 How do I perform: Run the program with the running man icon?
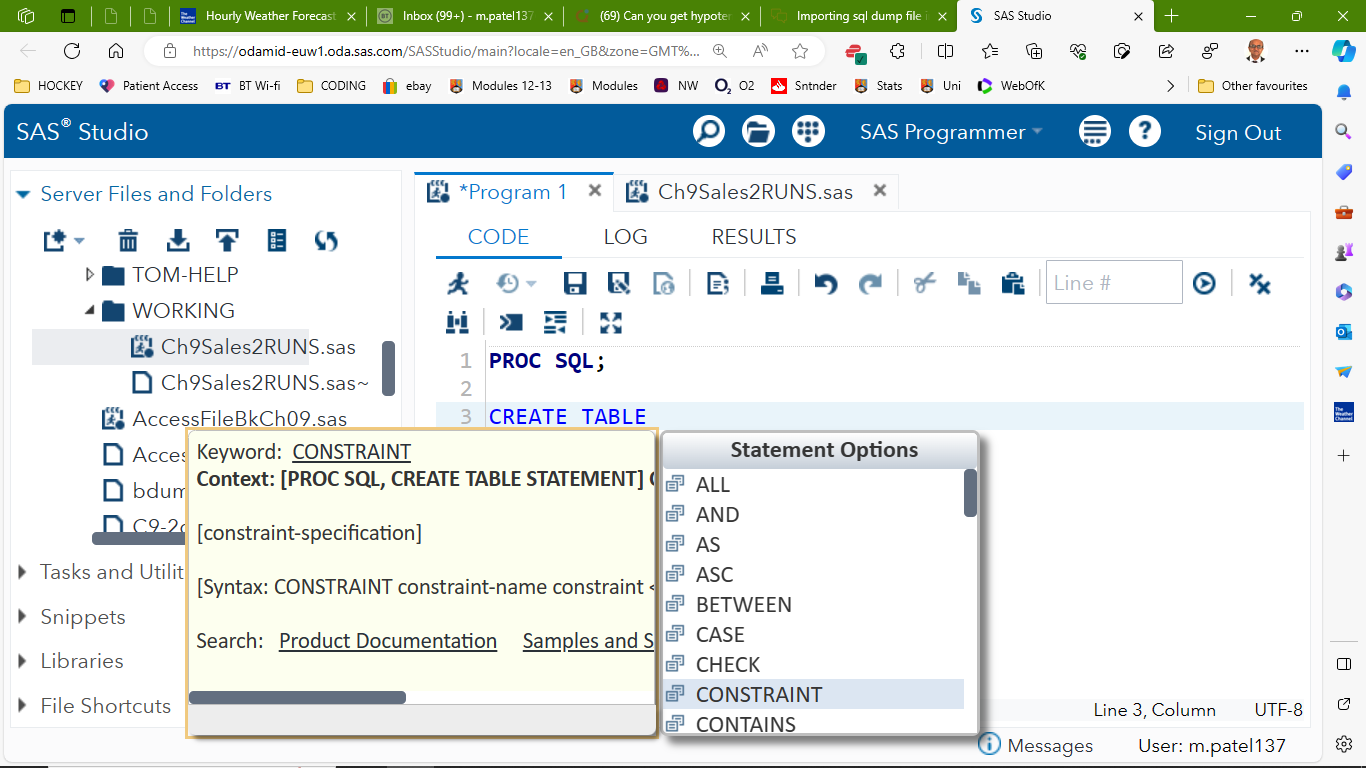click(x=458, y=283)
